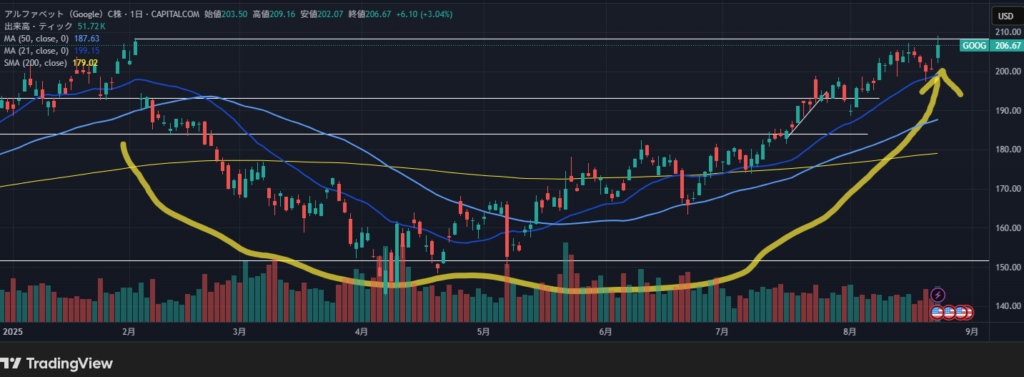The image size is (1024, 377).
Task: Click the 200.00 price axis label
Action: (1008, 71)
